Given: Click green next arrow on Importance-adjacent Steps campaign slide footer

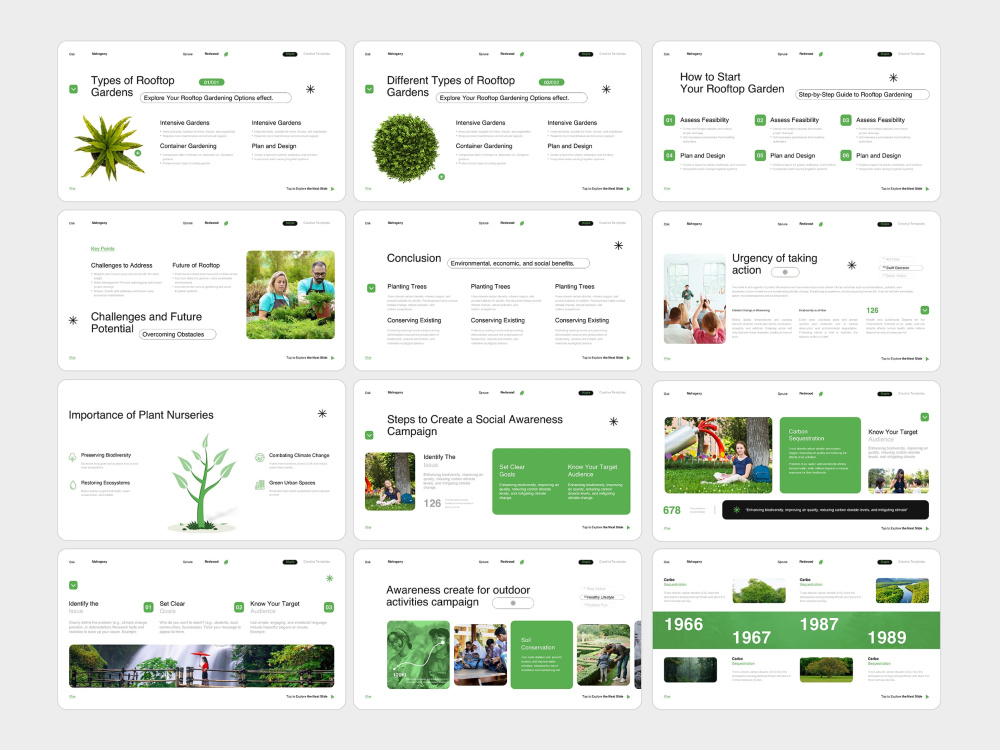Looking at the screenshot, I should tap(629, 527).
